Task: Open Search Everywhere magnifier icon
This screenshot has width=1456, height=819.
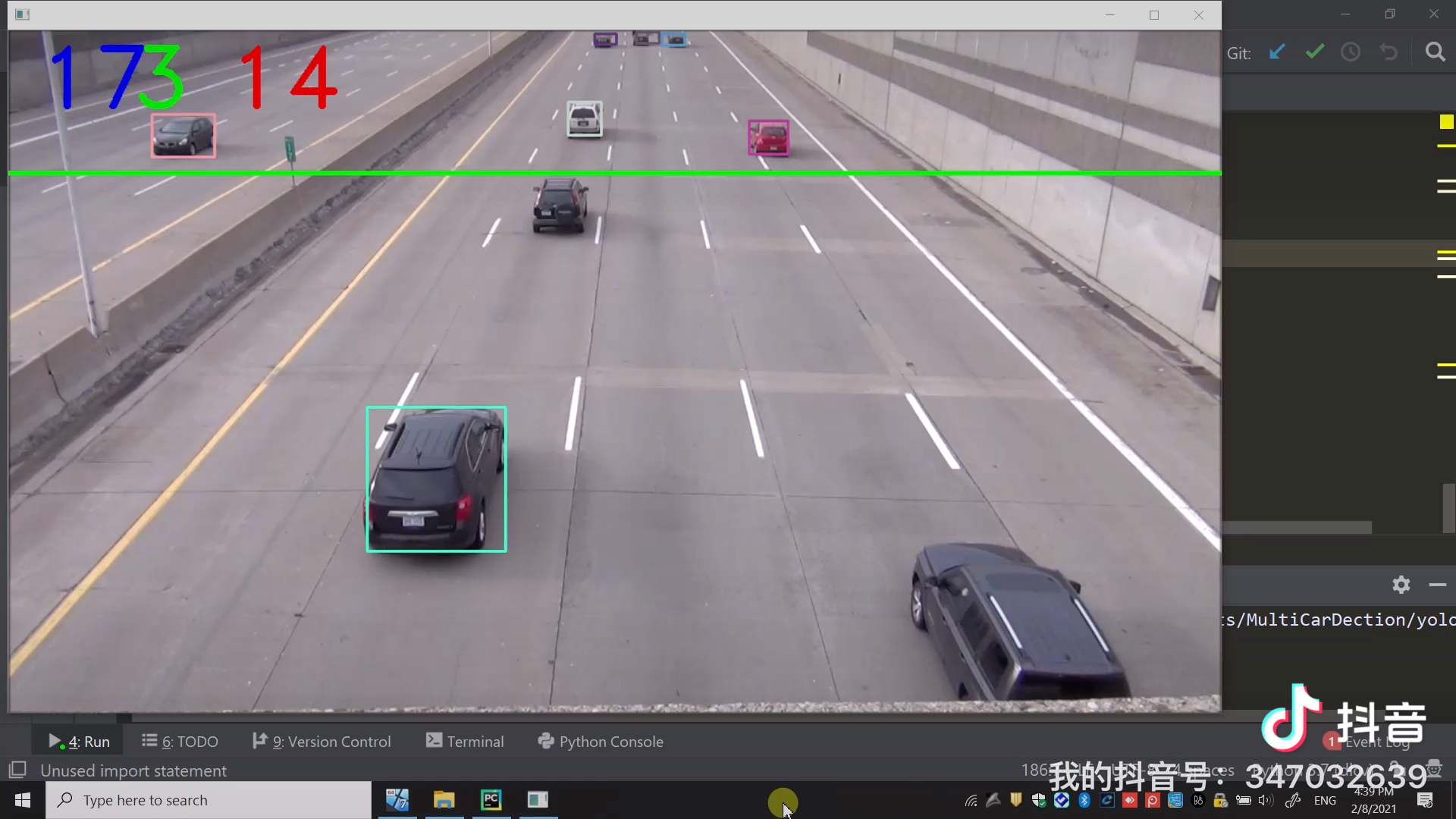Action: [x=1435, y=52]
